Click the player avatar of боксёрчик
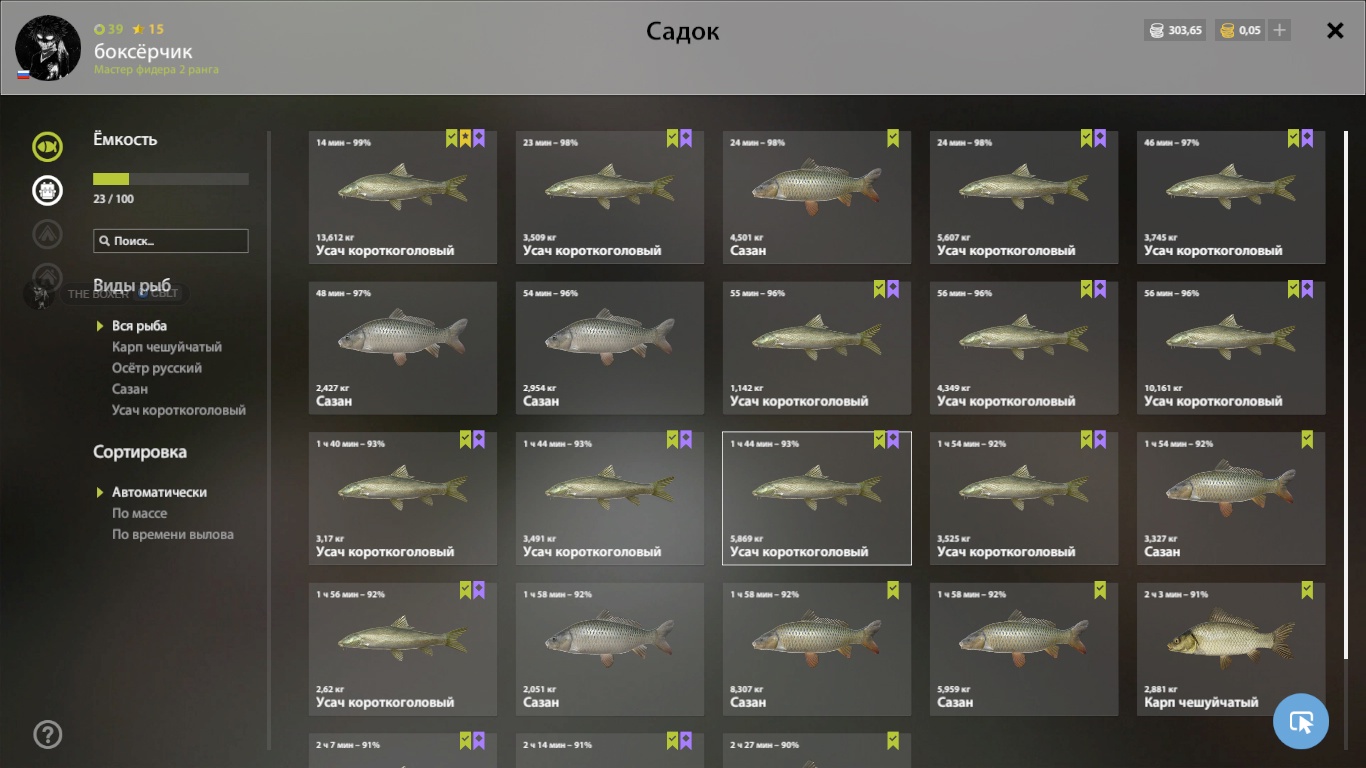Image resolution: width=1366 pixels, height=768 pixels. [48, 48]
